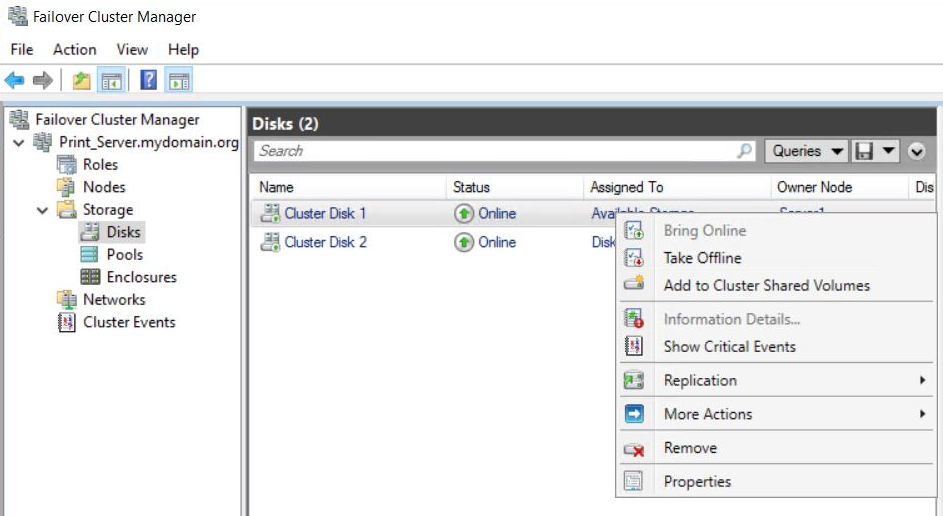Select Cluster Events in the tree
The image size is (943, 516).
129,322
